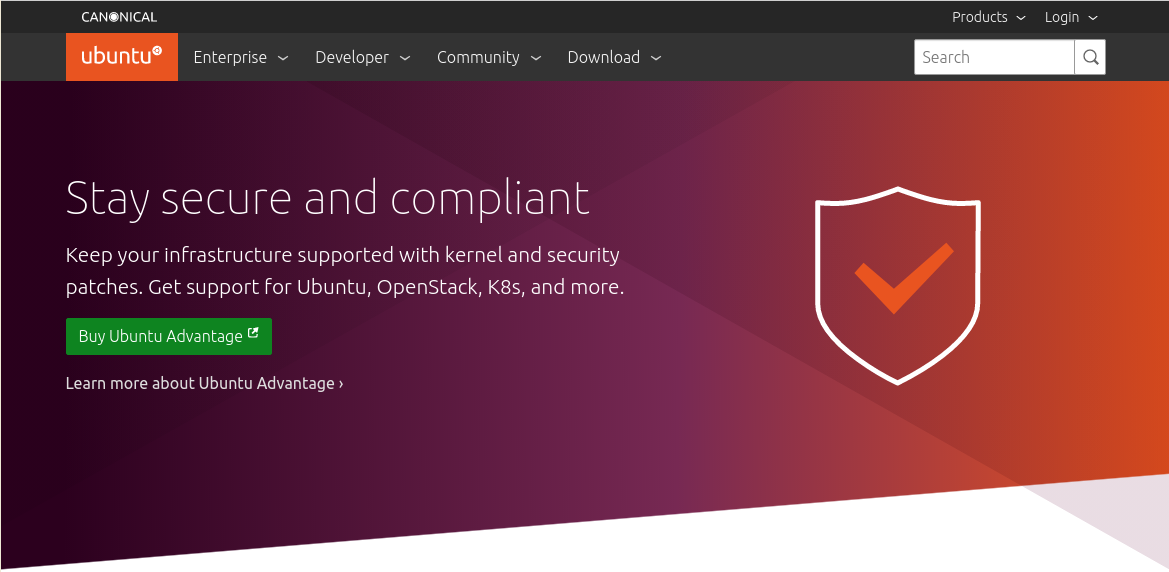1169x572 pixels.
Task: Expand the Download chevron arrow
Action: (x=656, y=58)
